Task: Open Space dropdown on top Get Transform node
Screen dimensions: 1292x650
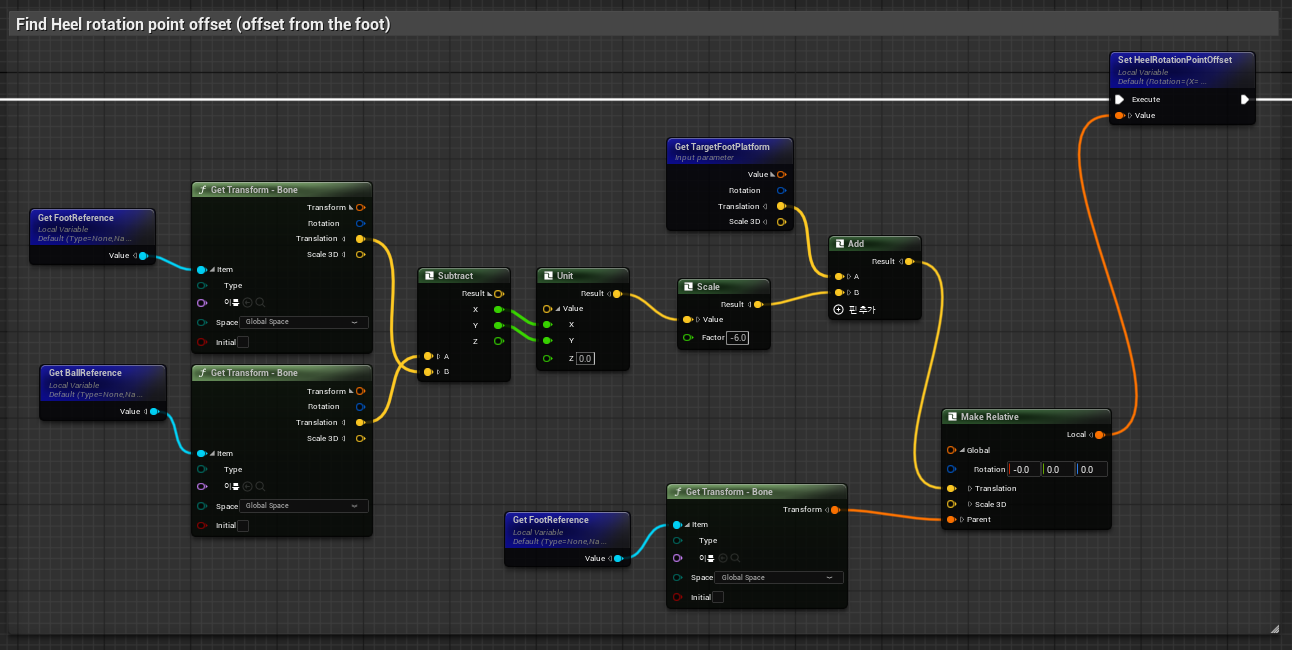Action: click(x=305, y=322)
